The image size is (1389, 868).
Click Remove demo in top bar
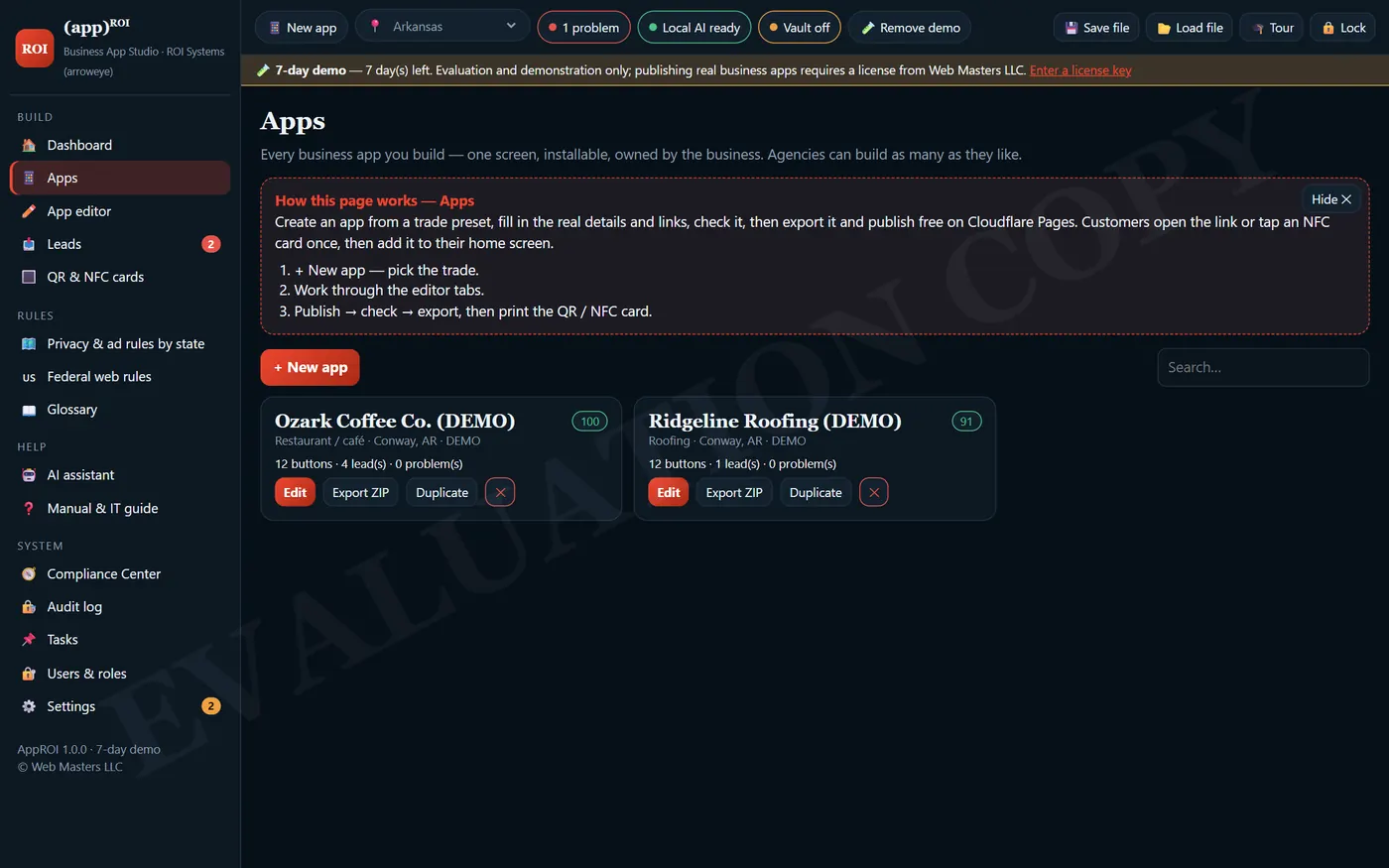tap(910, 27)
